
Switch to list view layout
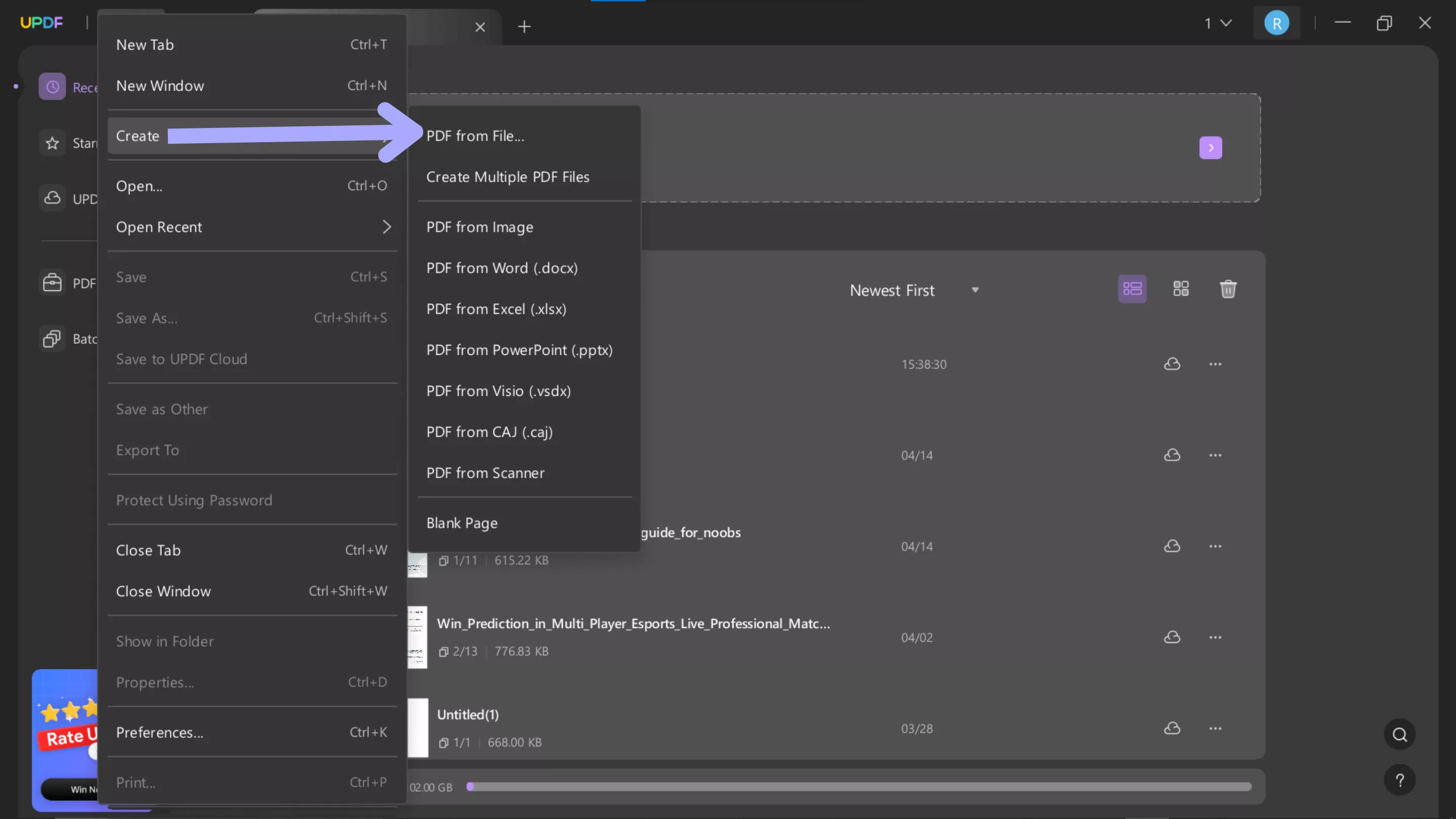pos(1132,289)
